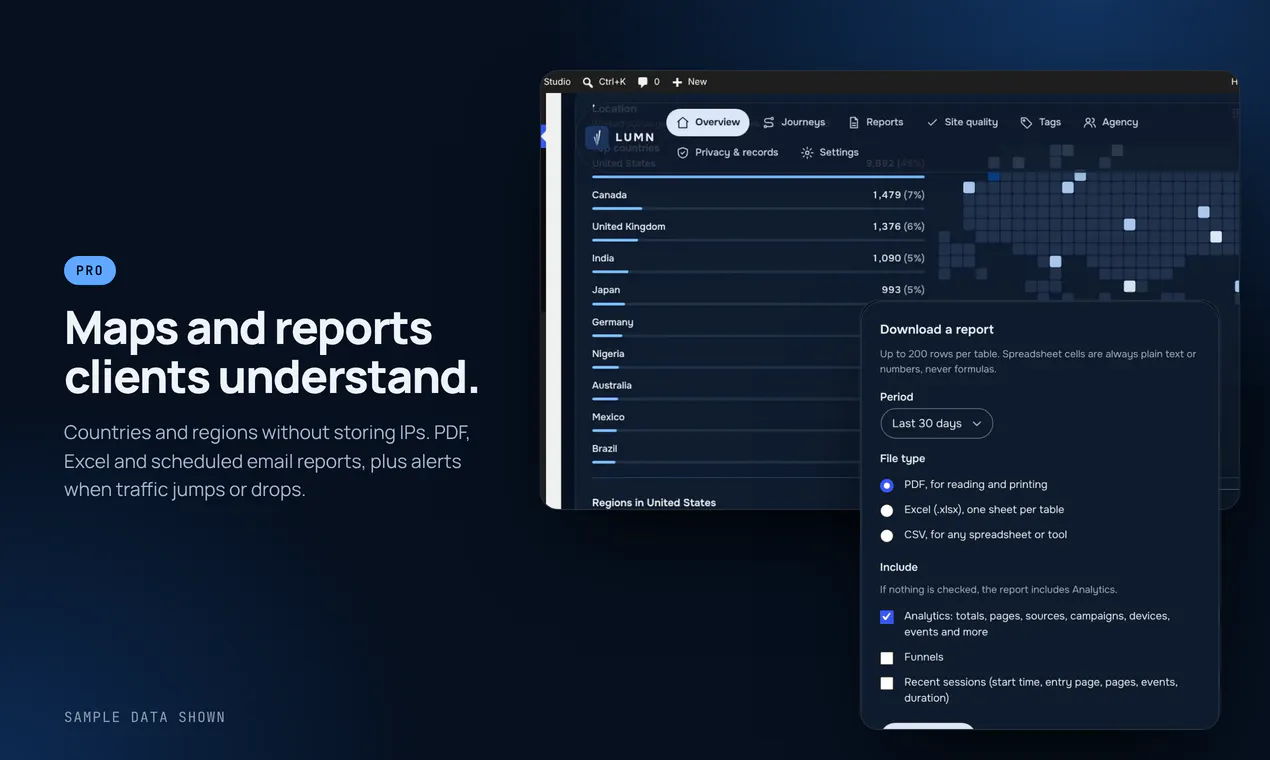
Task: Open the Agency tab
Action: [1111, 122]
